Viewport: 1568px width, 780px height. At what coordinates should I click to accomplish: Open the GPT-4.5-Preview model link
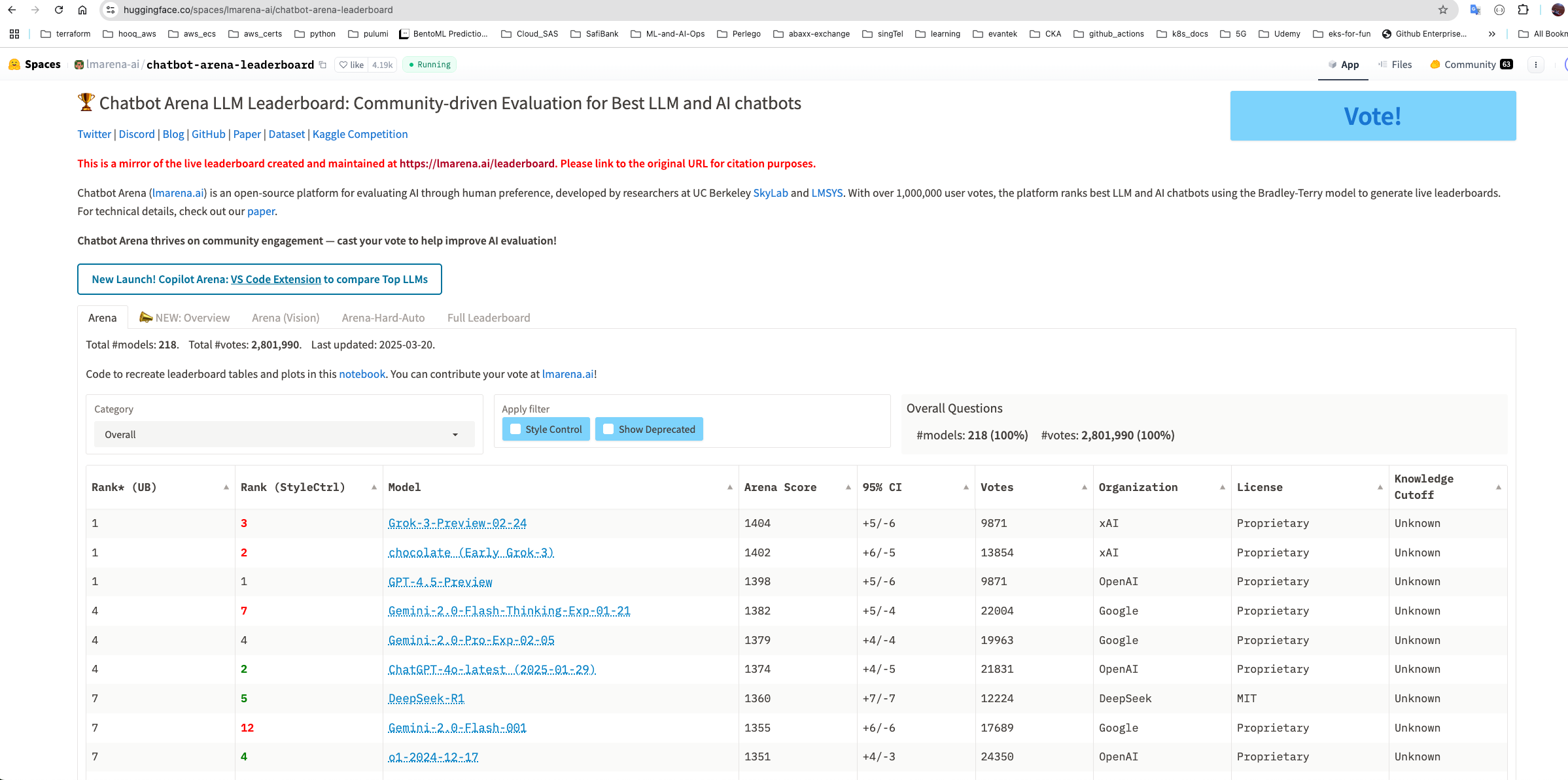point(440,582)
